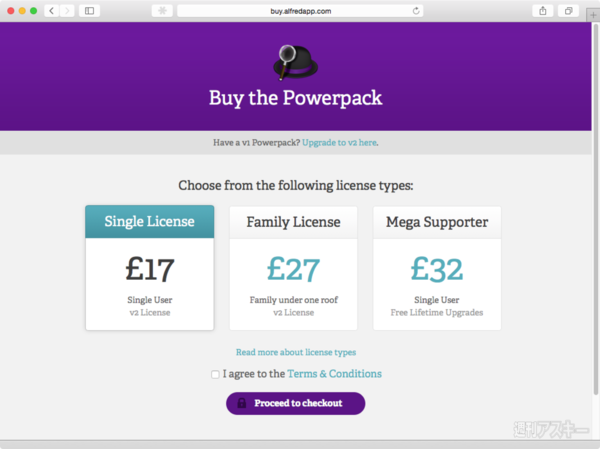Click the Alfred hat logo

pyautogui.click(x=295, y=60)
